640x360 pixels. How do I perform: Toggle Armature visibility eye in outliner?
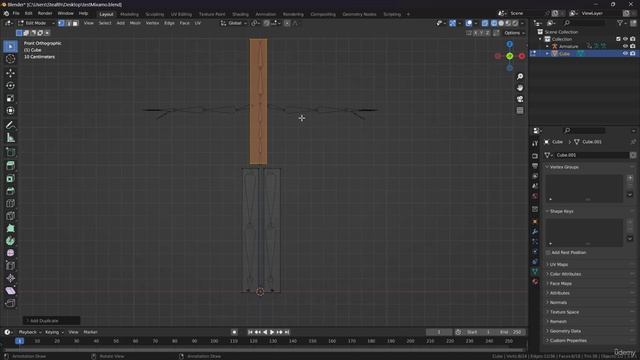click(625, 46)
